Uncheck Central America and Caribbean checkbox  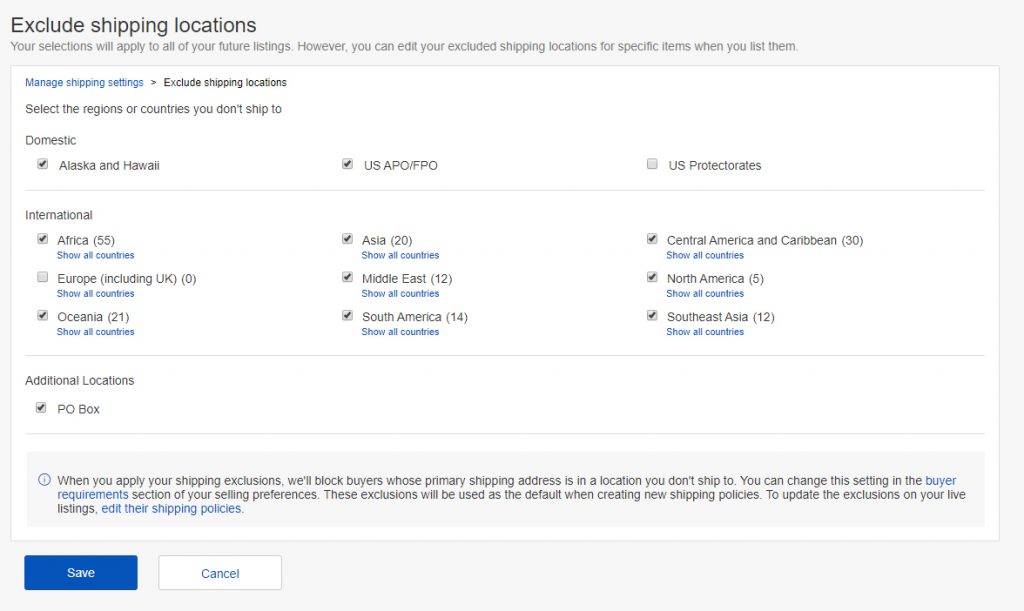coord(652,239)
